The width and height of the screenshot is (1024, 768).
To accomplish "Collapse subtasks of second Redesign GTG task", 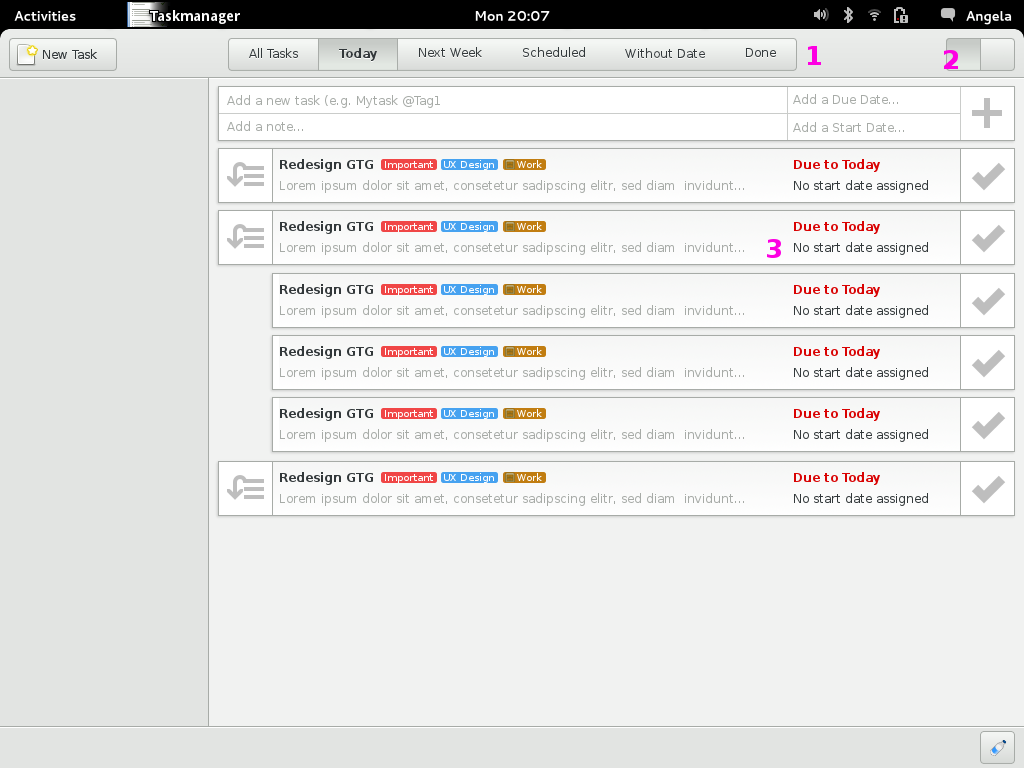I will tap(245, 238).
